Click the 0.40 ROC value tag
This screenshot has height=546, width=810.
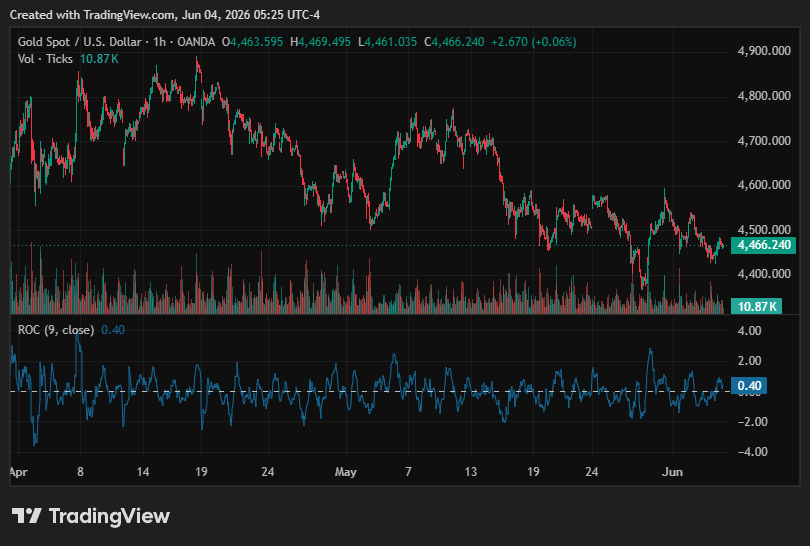click(749, 386)
